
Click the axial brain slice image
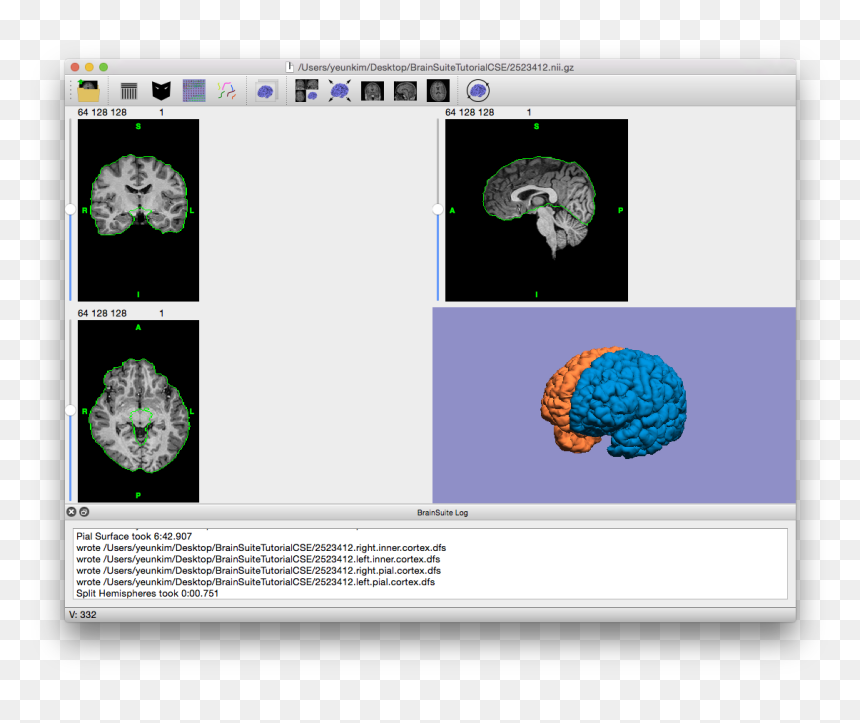tap(138, 411)
